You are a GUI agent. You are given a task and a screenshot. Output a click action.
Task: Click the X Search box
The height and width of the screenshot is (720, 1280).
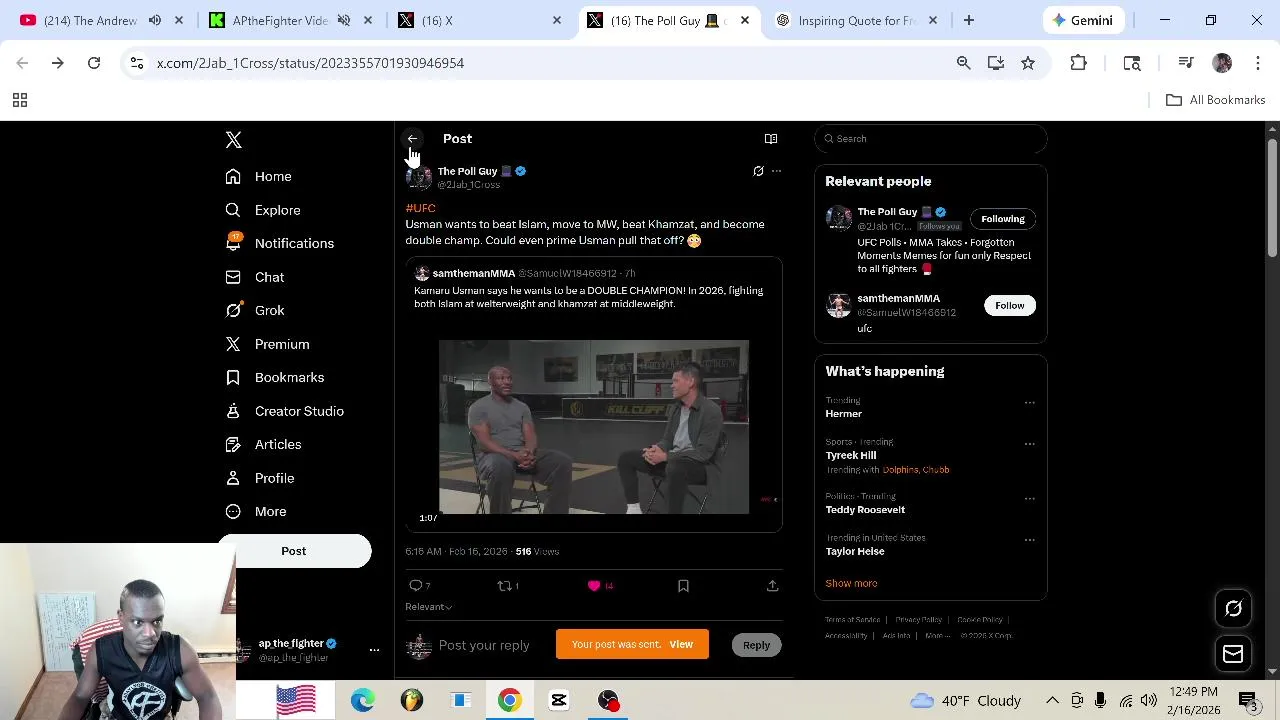(930, 139)
